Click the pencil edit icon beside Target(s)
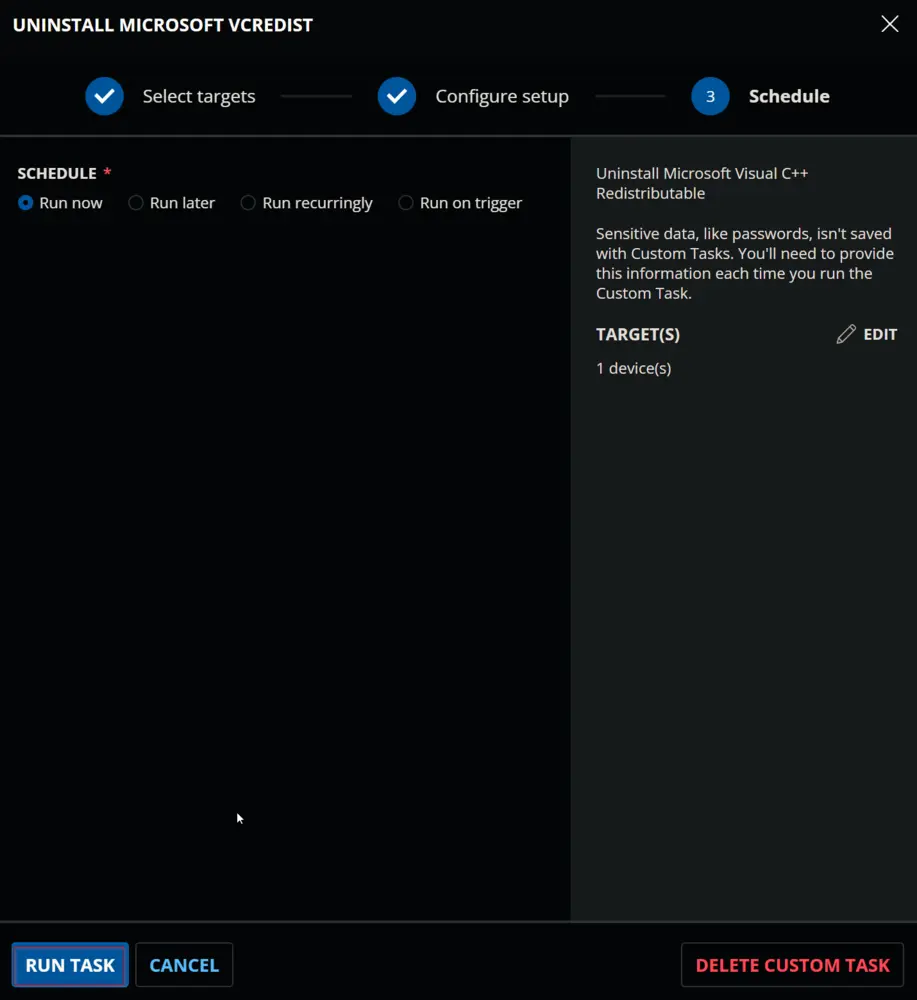Viewport: 917px width, 1000px height. coord(846,334)
